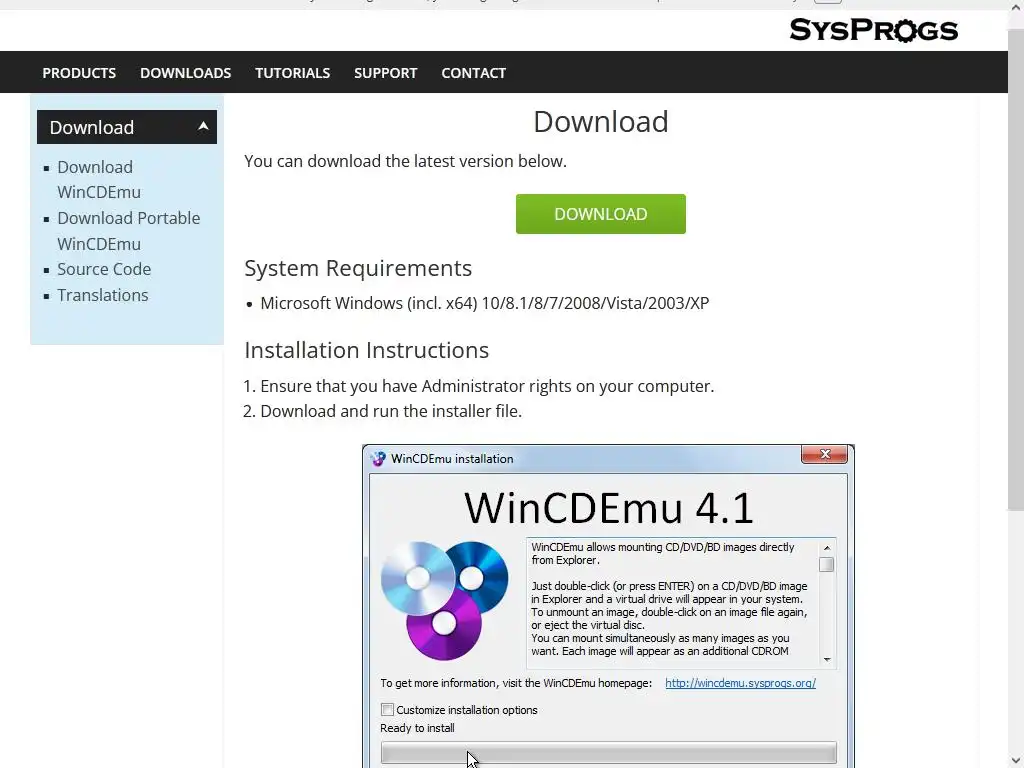Click 'You can download the latest version below' text
Viewport: 1024px width, 768px height.
point(406,161)
